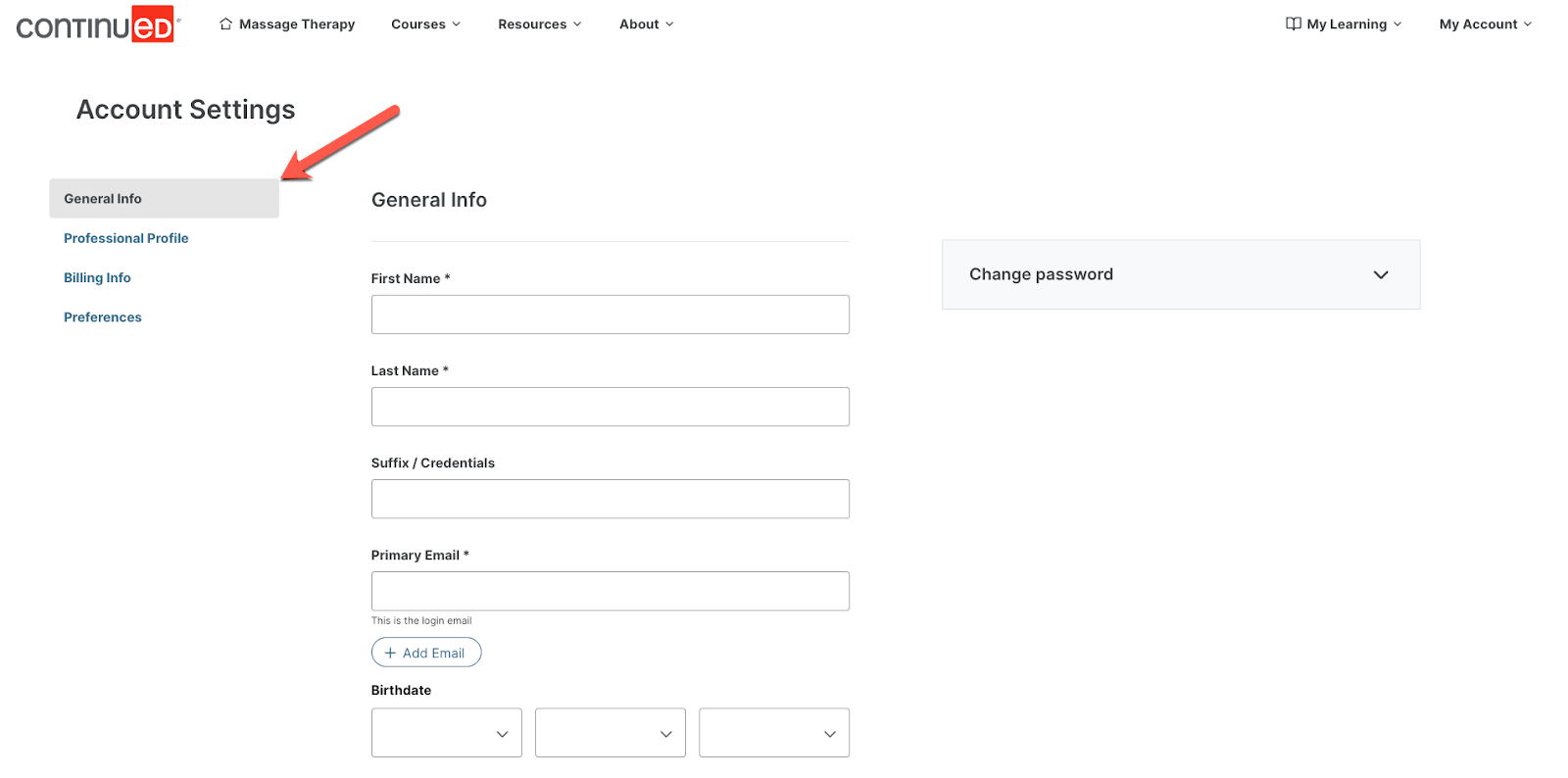Click the home icon beside Massage Therapy
Image resolution: width=1568 pixels, height=778 pixels.
(x=226, y=24)
